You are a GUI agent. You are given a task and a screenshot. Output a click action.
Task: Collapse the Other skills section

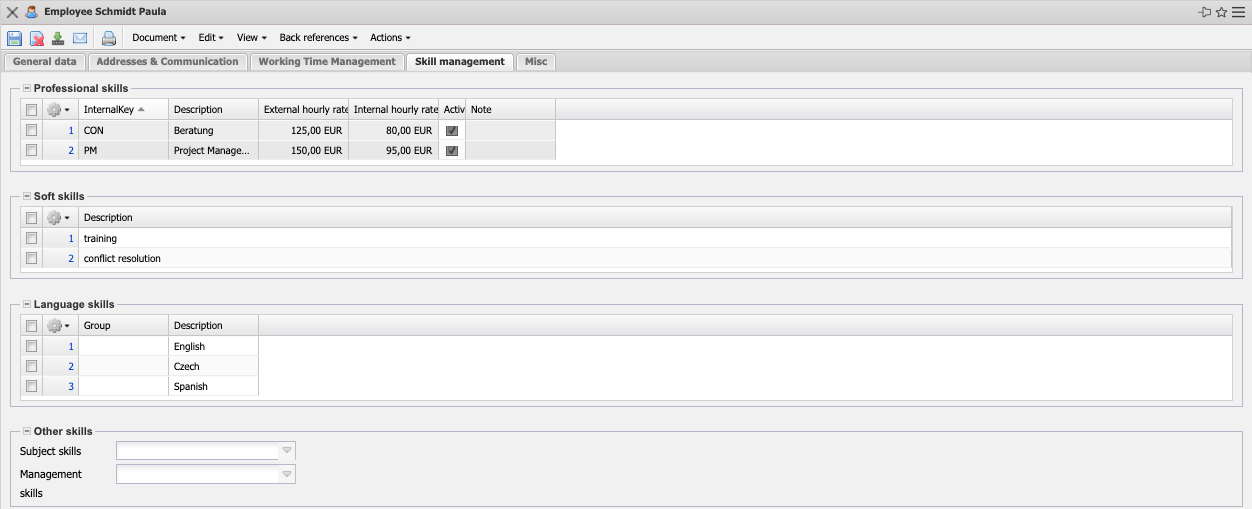[27, 431]
